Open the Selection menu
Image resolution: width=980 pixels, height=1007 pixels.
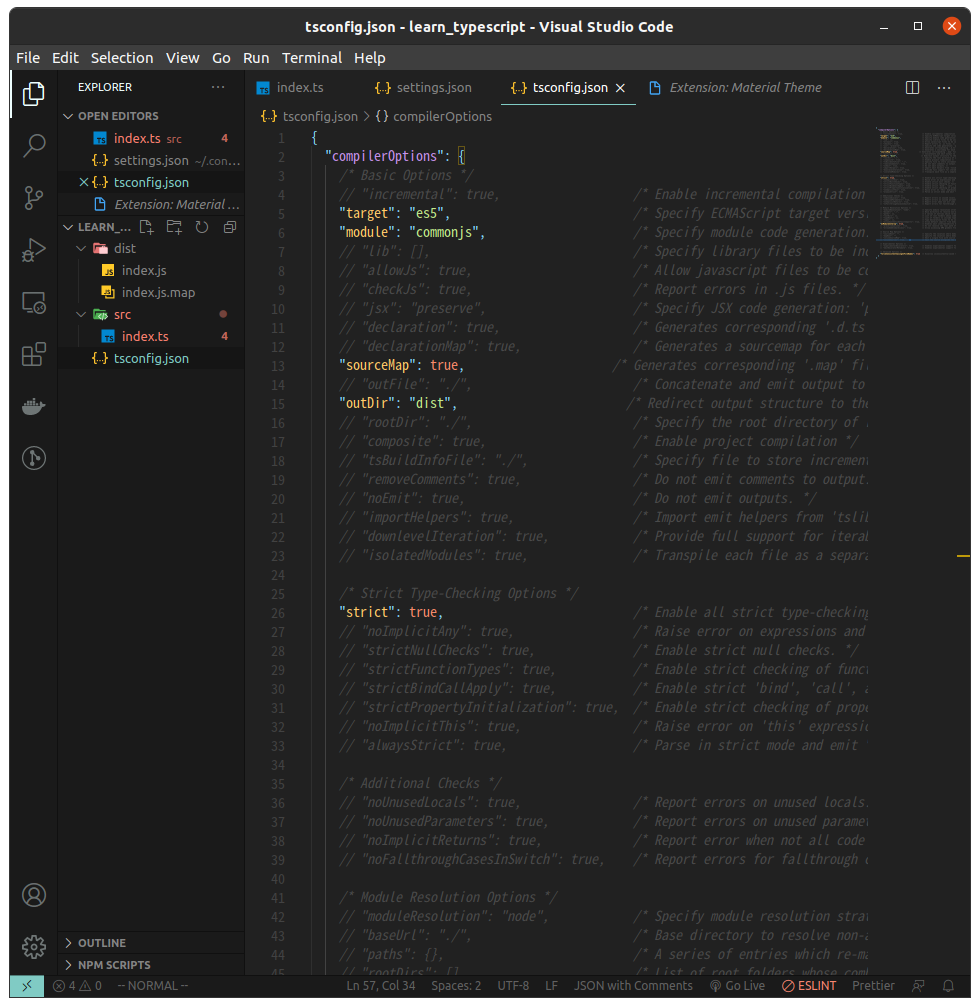[x=122, y=58]
